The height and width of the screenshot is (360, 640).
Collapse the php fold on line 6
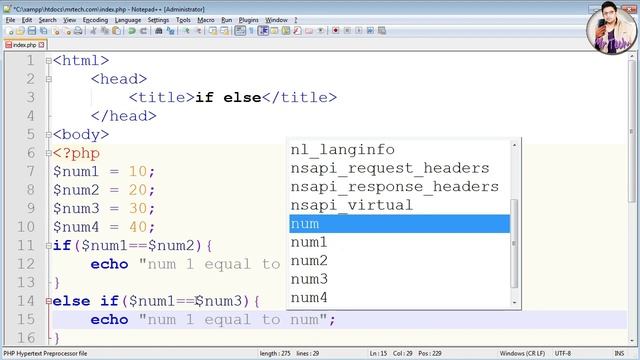point(49,153)
